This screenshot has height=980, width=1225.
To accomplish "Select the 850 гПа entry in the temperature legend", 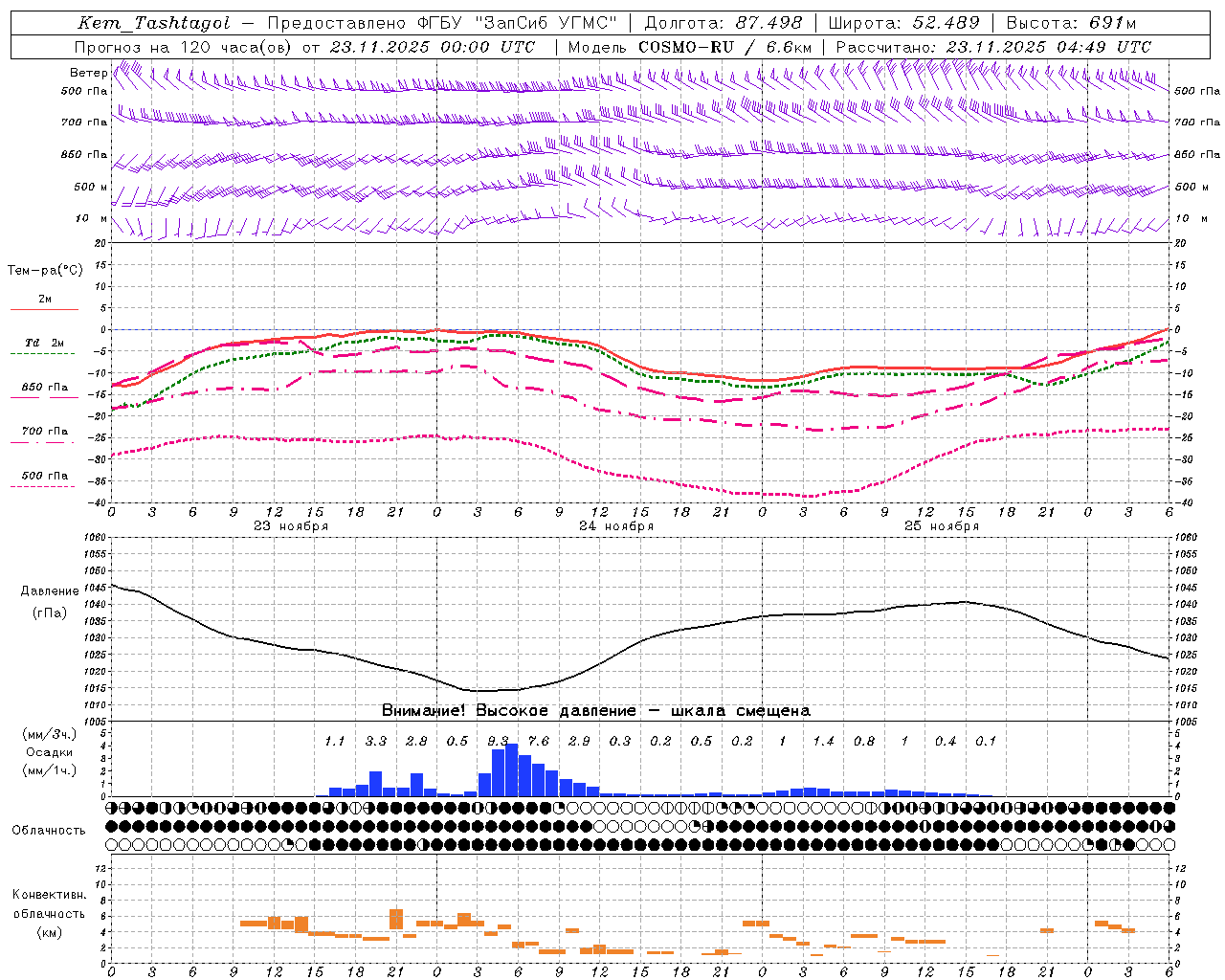I will coord(45,388).
